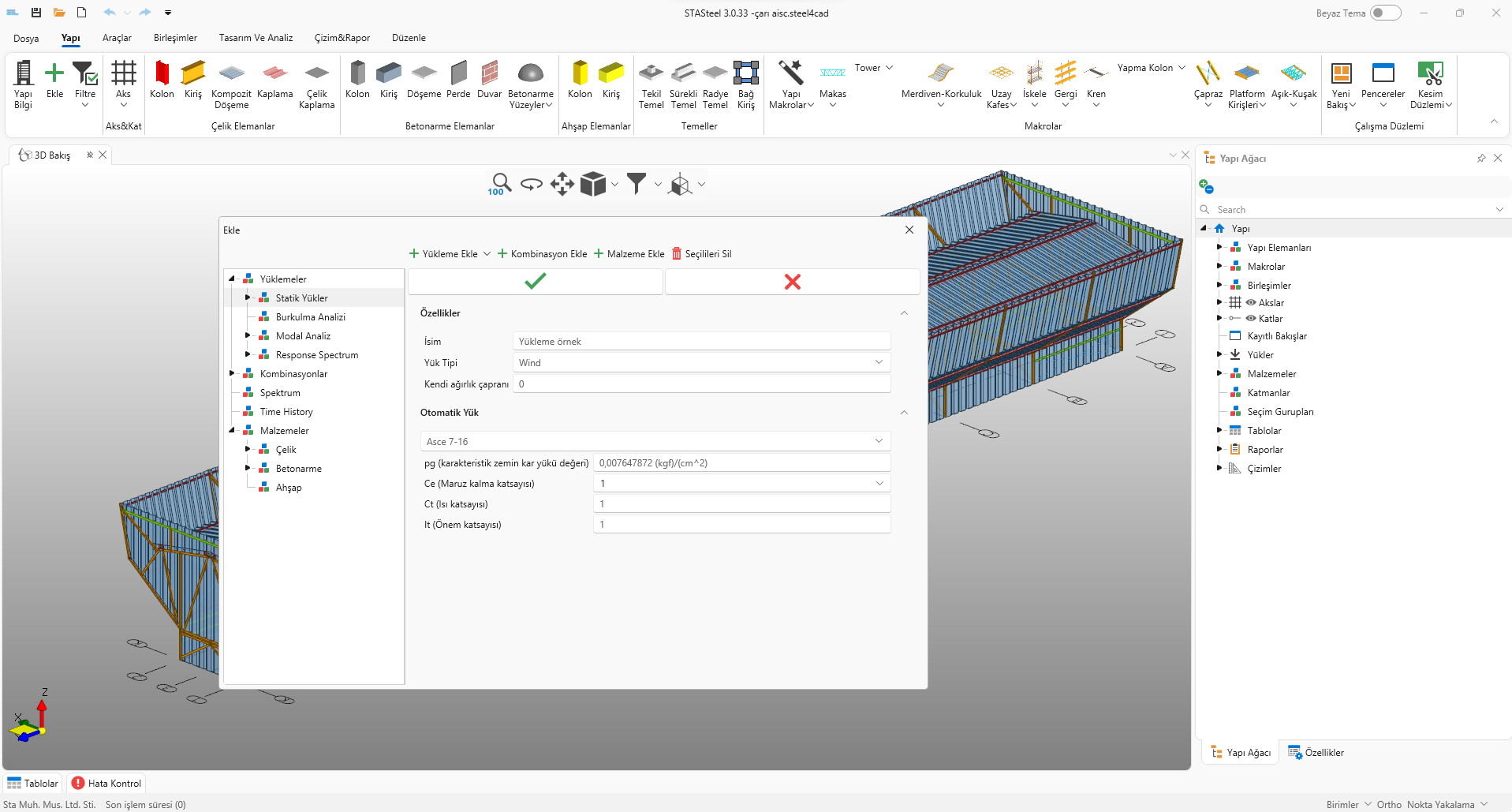Select the Merdiven-Korkuluk stair macro icon

pyautogui.click(x=941, y=74)
